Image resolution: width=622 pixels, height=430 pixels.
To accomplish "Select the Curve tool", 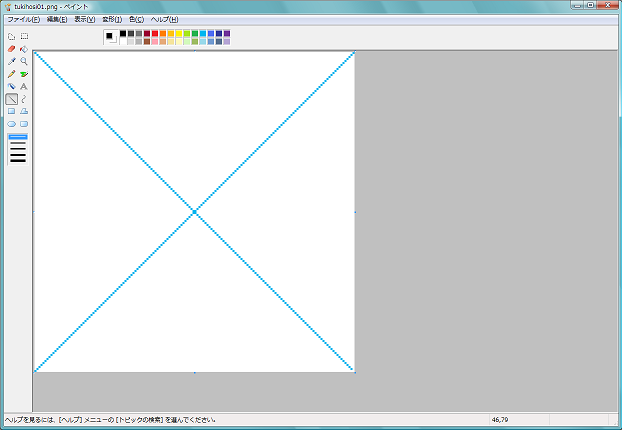I will point(24,99).
